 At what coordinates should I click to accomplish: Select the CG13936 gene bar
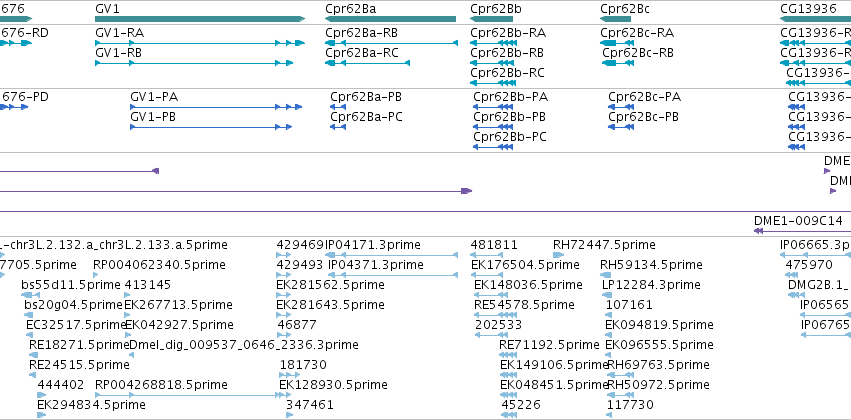pos(815,19)
